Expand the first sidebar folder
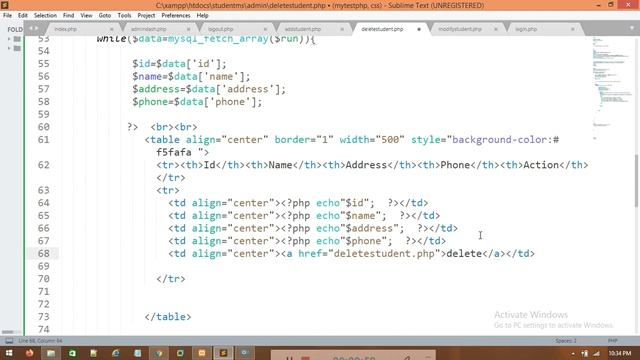 9,39
